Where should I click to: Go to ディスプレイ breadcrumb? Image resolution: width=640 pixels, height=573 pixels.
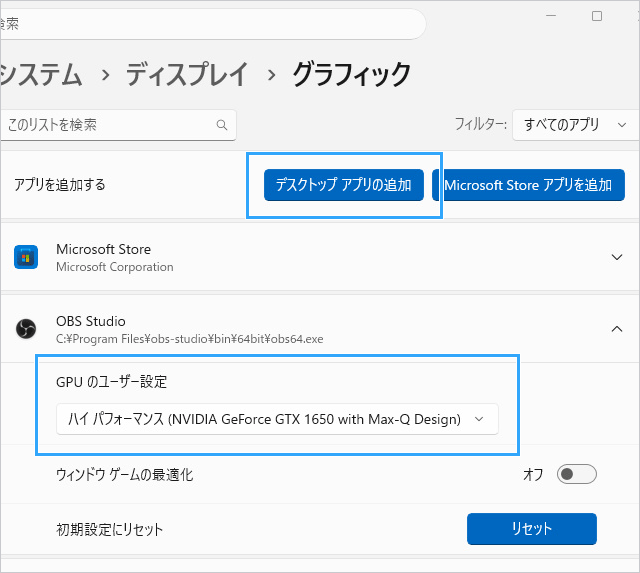point(187,74)
